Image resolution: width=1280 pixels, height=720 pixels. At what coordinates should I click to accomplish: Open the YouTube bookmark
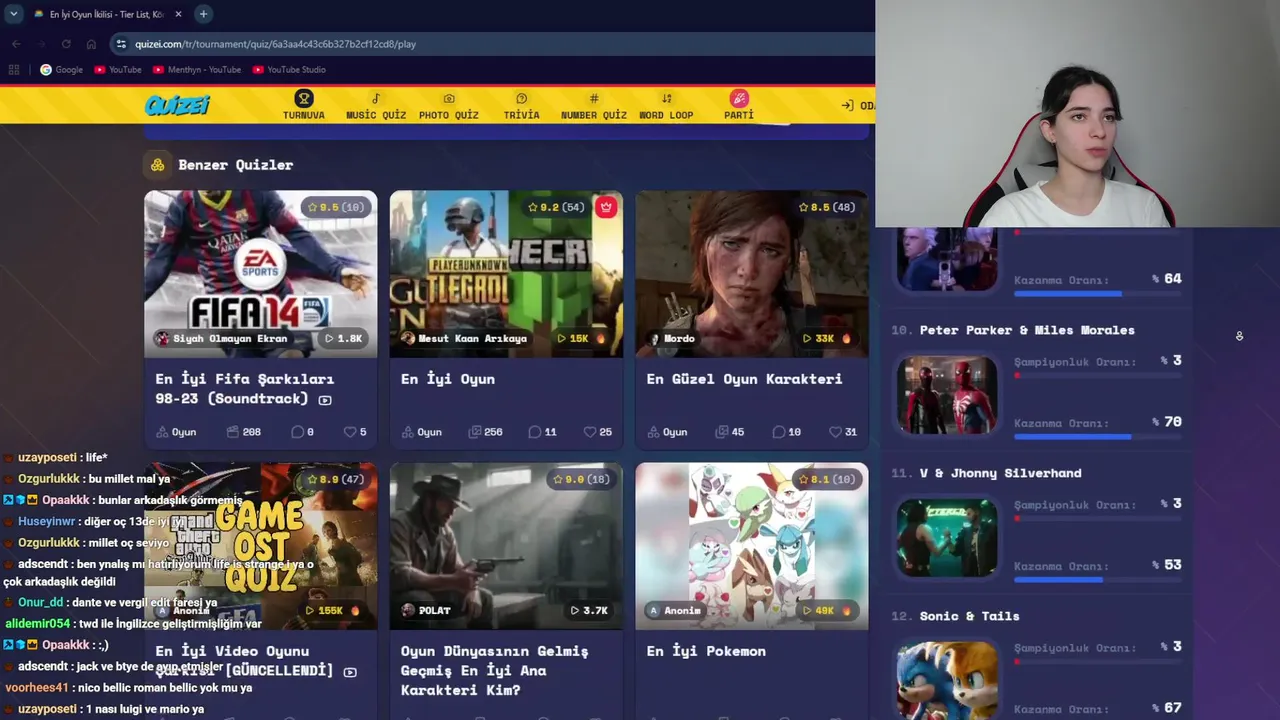[x=118, y=70]
